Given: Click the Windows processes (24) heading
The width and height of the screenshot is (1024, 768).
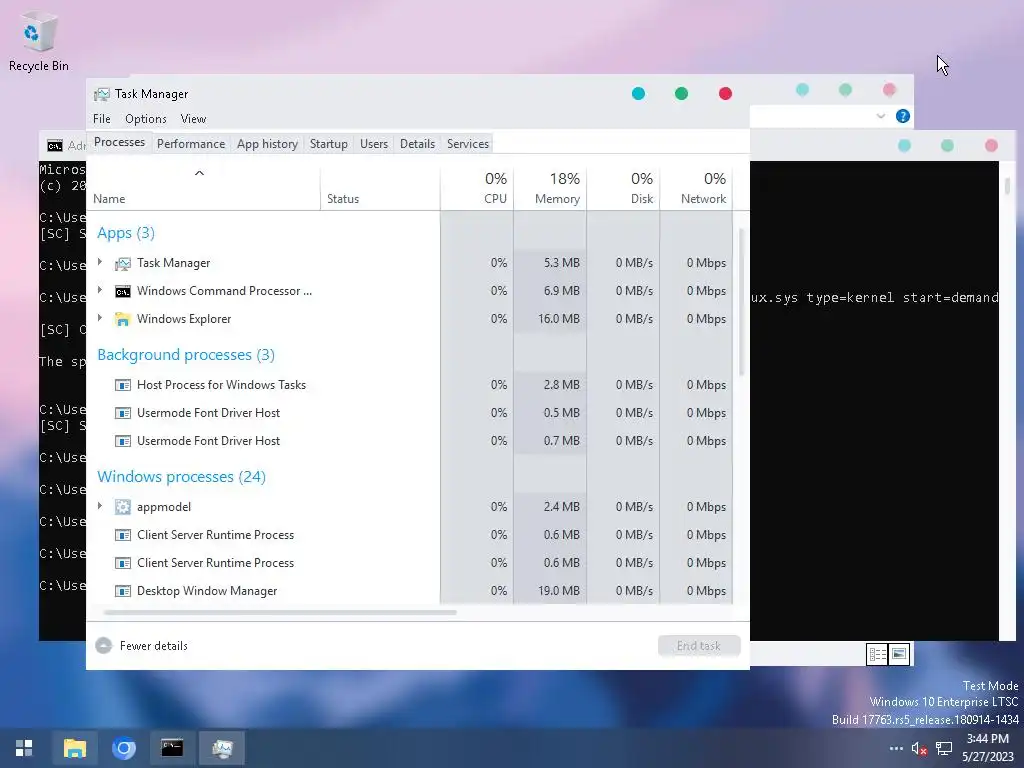Looking at the screenshot, I should (x=182, y=477).
